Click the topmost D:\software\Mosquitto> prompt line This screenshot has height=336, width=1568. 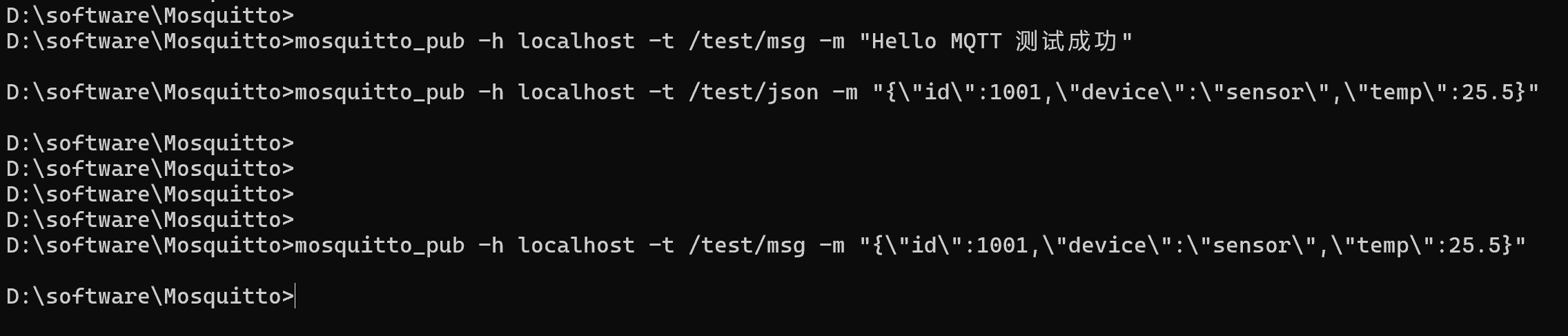click(x=150, y=15)
